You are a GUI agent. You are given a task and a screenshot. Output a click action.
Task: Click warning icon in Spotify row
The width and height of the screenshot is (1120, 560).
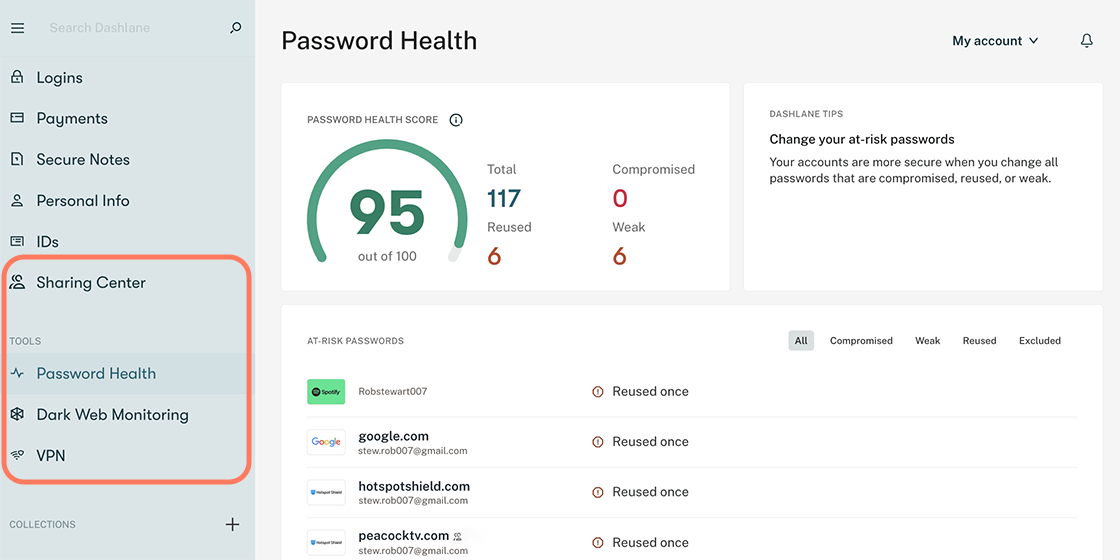[598, 391]
